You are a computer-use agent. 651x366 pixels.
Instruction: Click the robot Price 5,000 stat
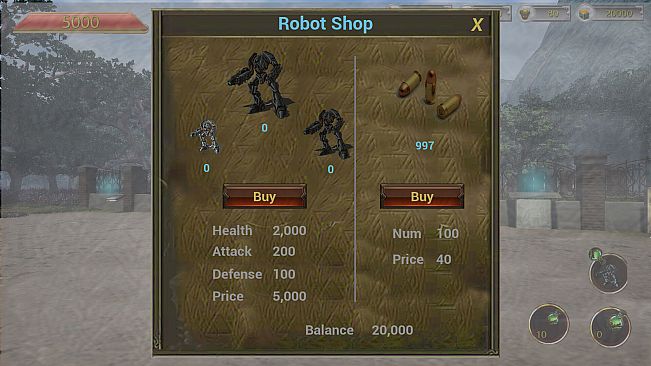click(259, 296)
